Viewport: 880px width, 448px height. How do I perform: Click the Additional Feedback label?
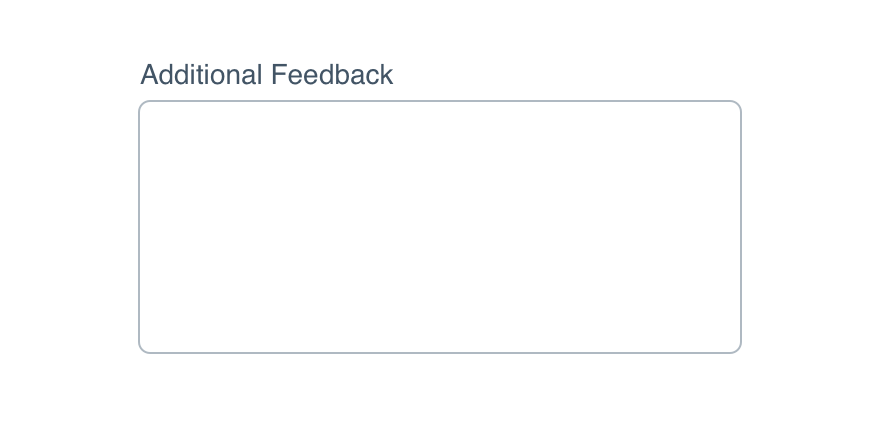(267, 75)
